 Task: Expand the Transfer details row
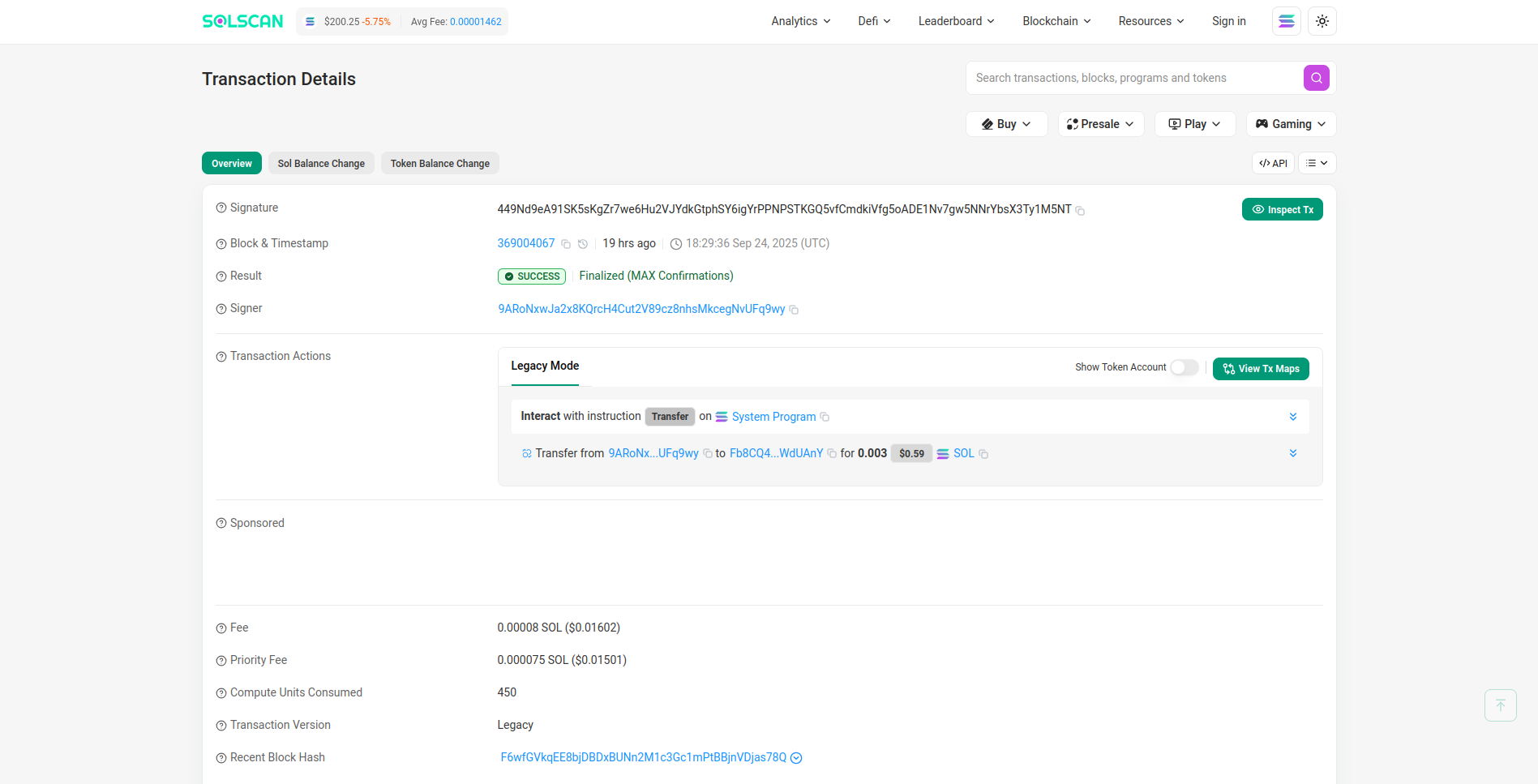1293,453
